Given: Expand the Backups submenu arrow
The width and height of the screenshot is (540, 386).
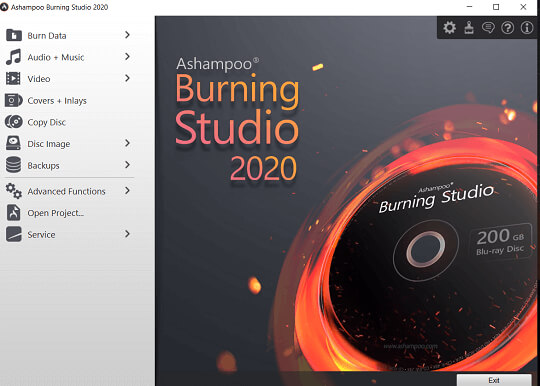Looking at the screenshot, I should click(127, 165).
